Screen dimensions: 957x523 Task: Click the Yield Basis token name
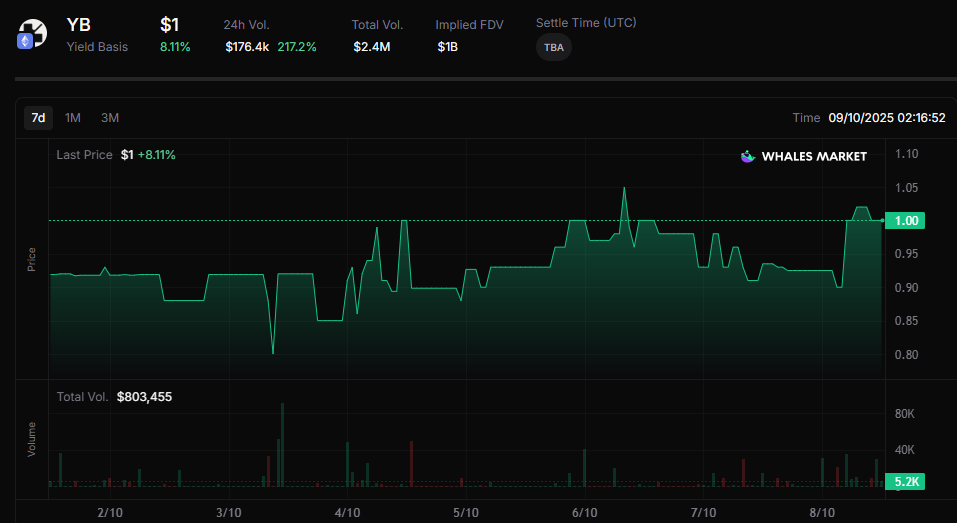pyautogui.click(x=97, y=47)
